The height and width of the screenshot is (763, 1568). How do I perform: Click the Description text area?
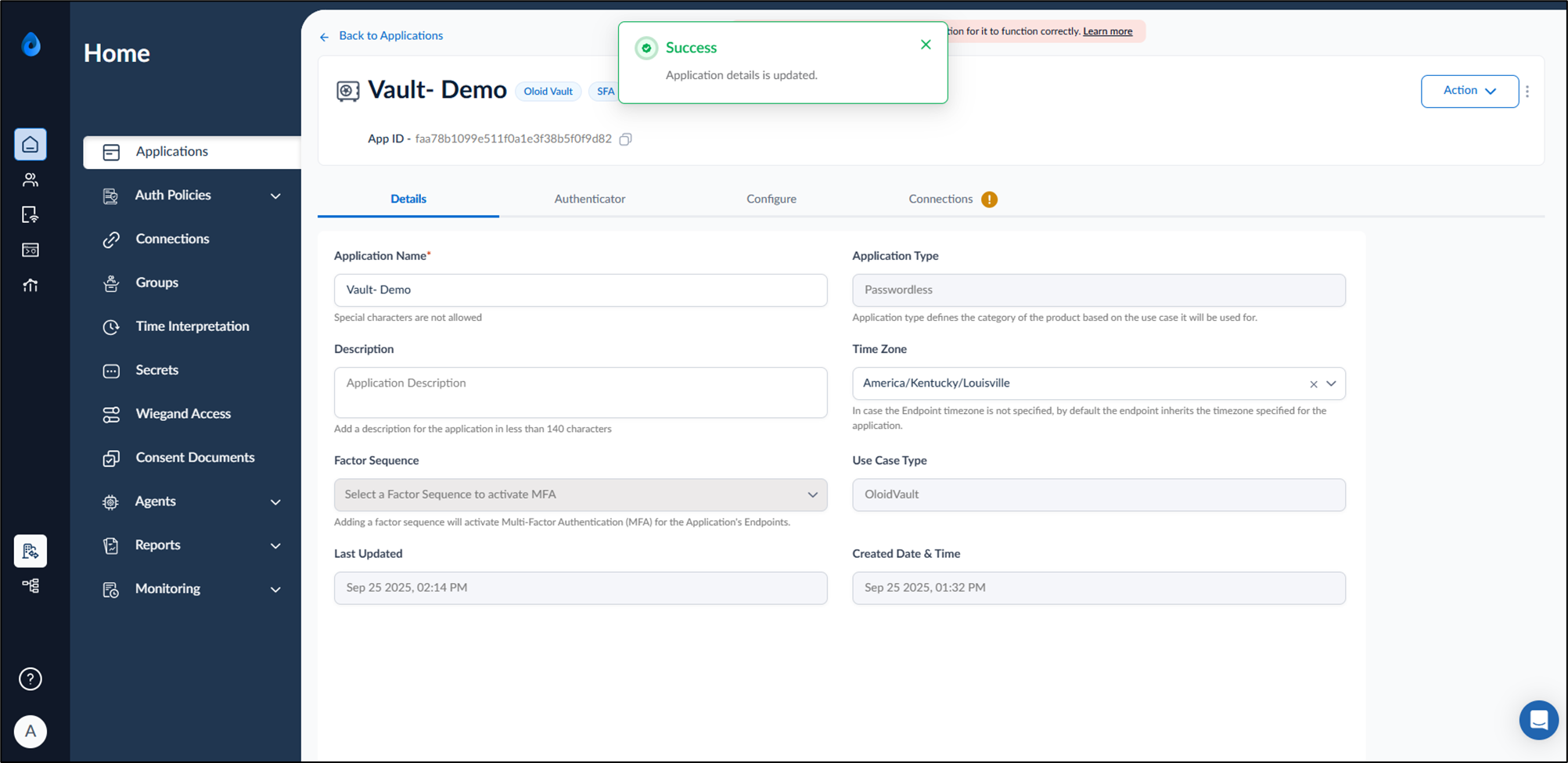(581, 393)
